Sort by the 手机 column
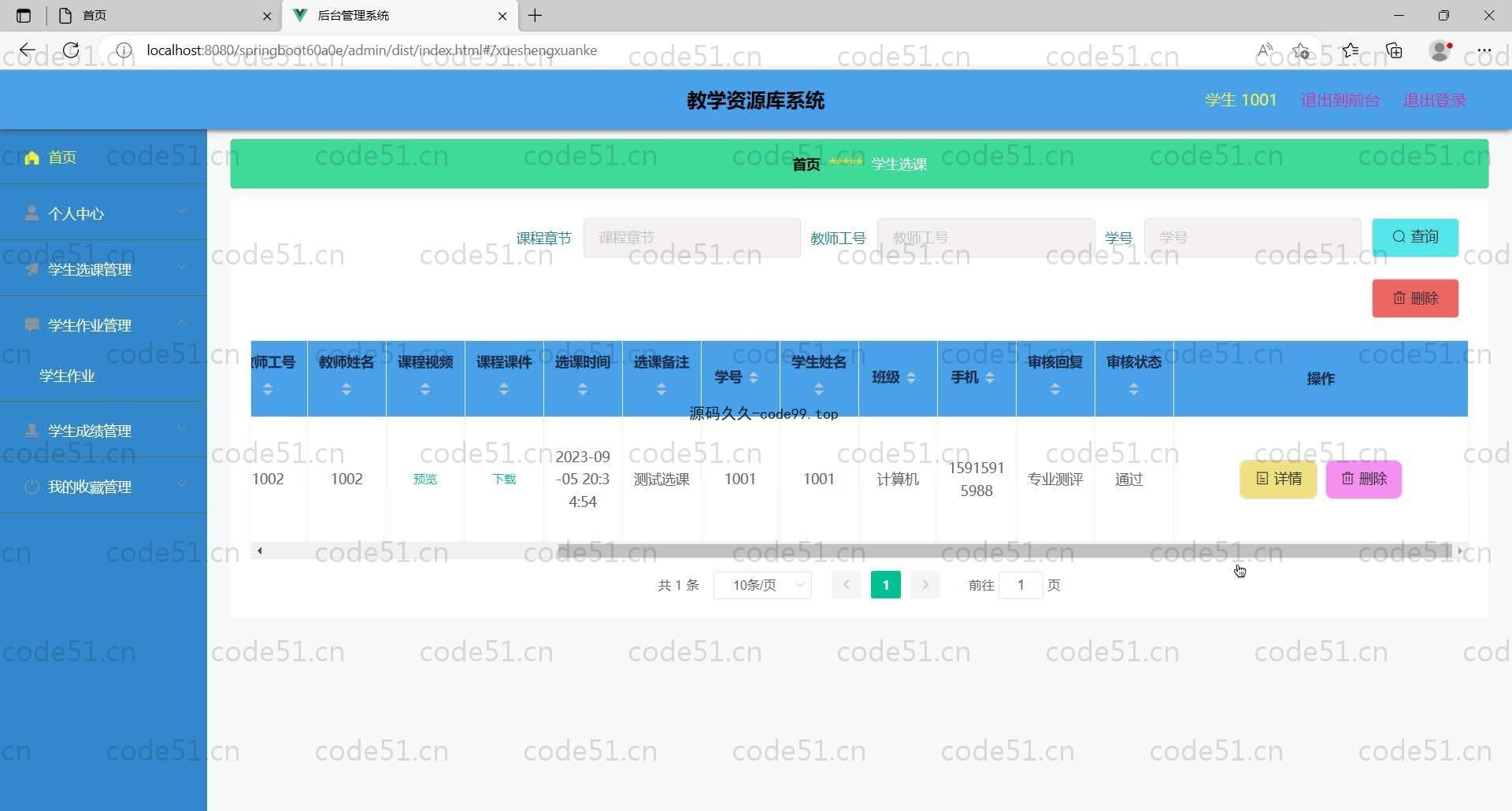1512x811 pixels. click(x=990, y=378)
